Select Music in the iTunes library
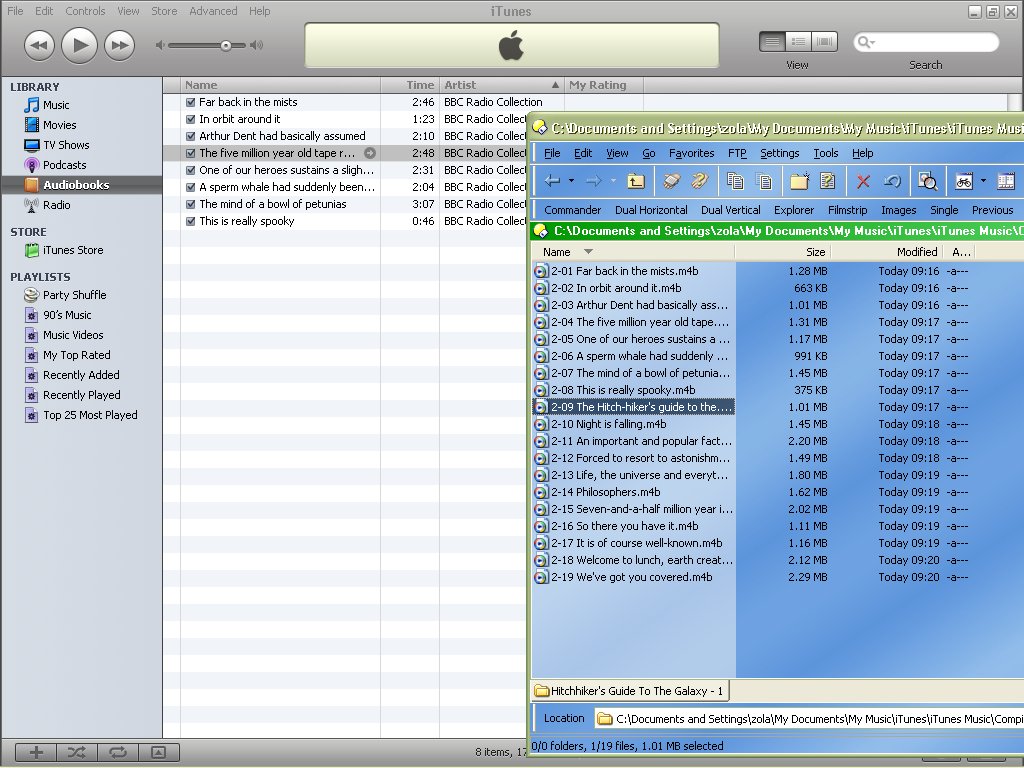 tap(56, 105)
